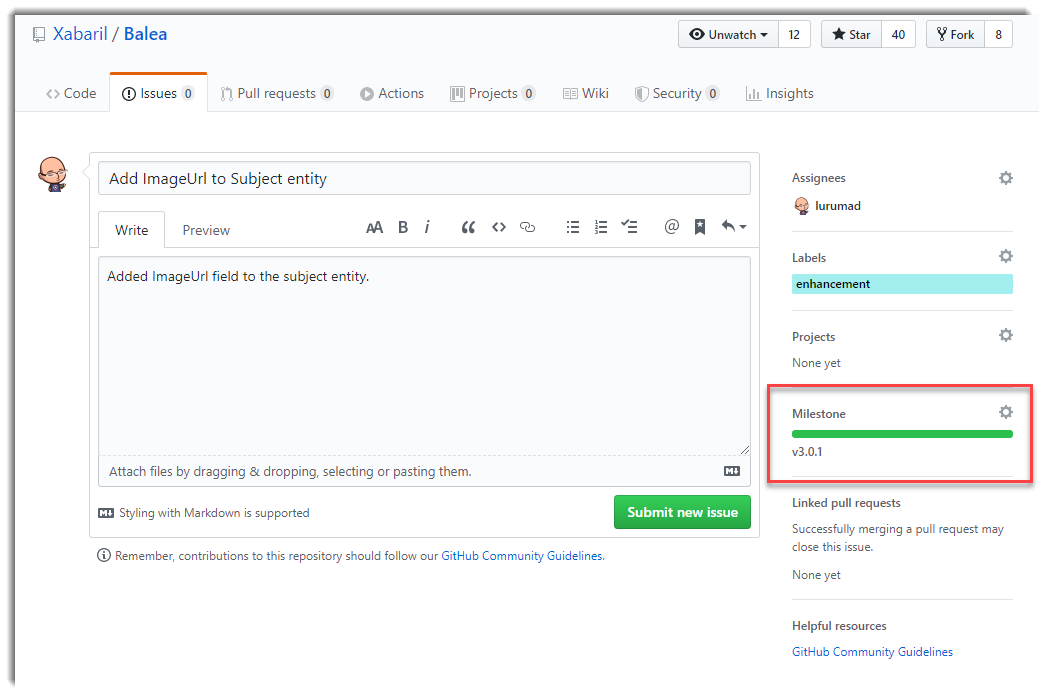Apply italic formatting with the i icon

click(x=427, y=227)
